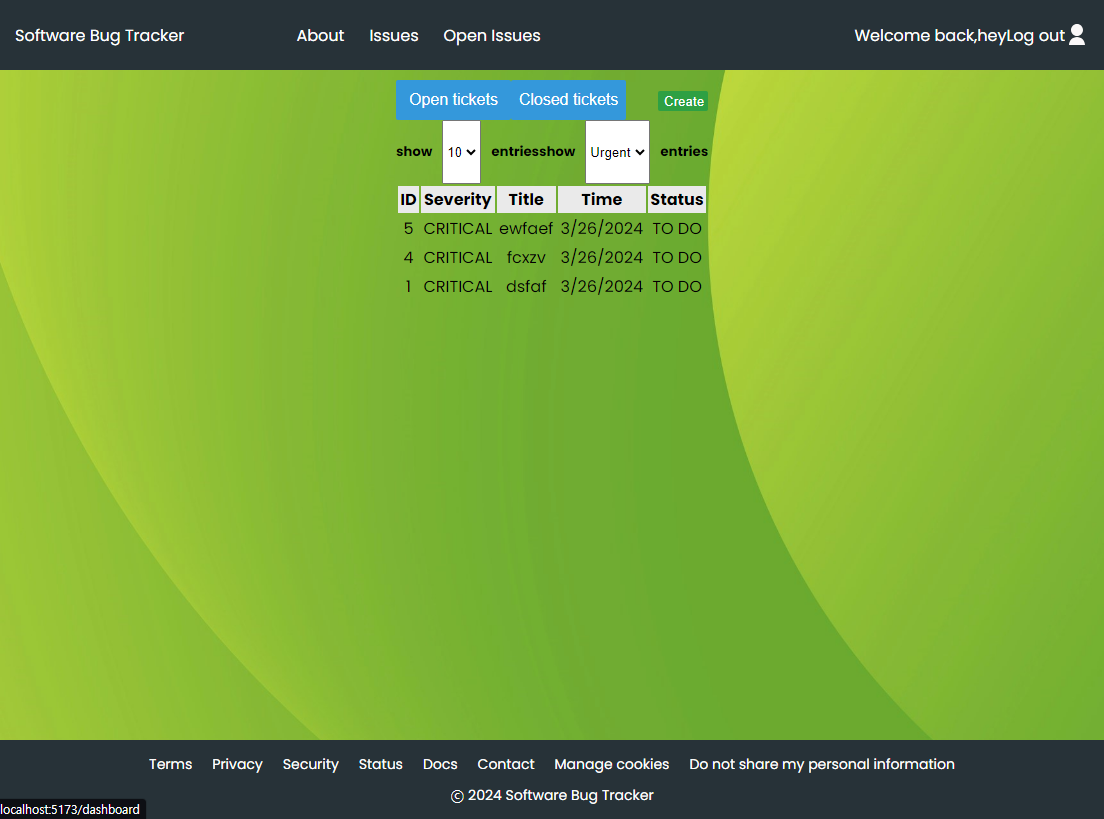The image size is (1104, 819).
Task: Select the ticket titled dsfaf
Action: [x=526, y=287]
